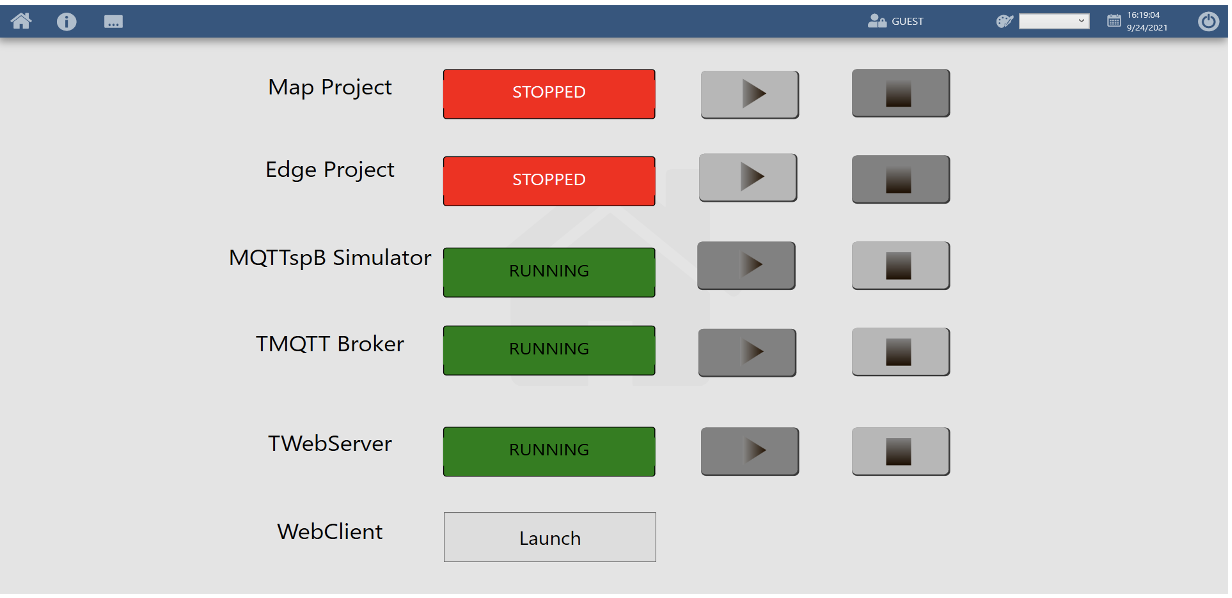Click the "Edge Project" label

pos(330,170)
